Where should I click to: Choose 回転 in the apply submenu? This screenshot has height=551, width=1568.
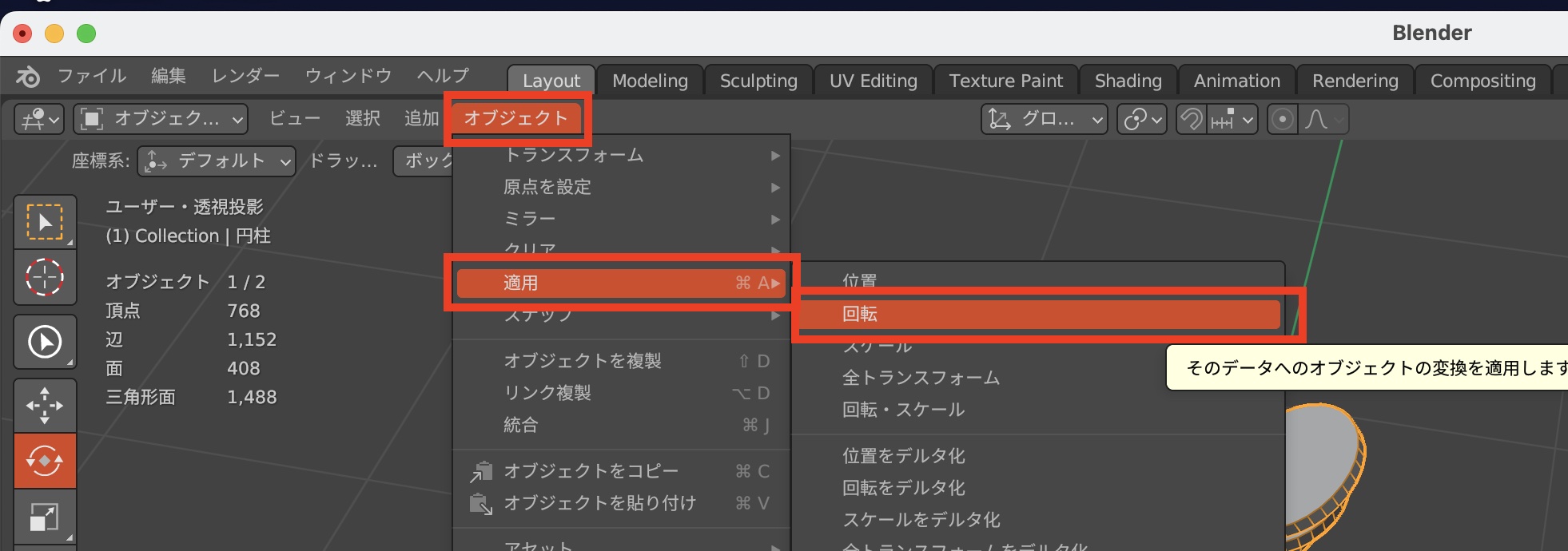1039,314
